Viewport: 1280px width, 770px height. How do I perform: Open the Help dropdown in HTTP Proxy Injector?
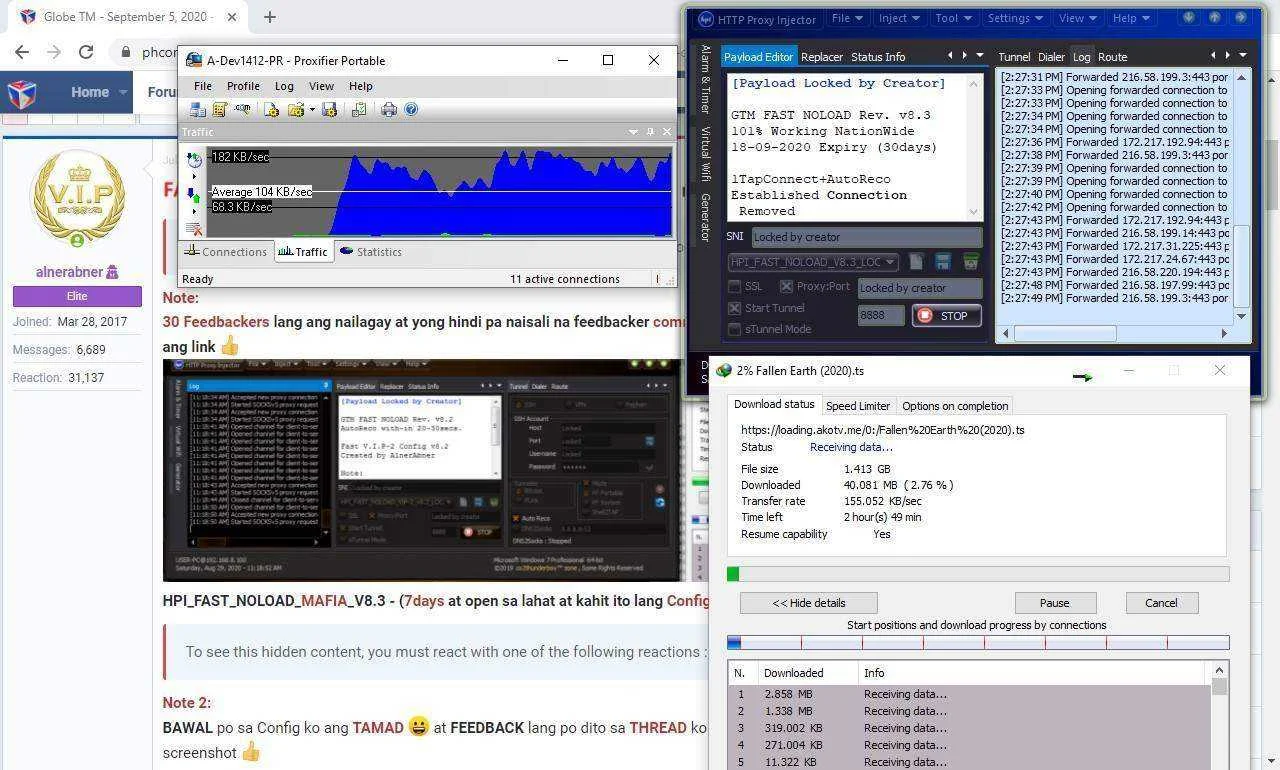tap(1131, 18)
